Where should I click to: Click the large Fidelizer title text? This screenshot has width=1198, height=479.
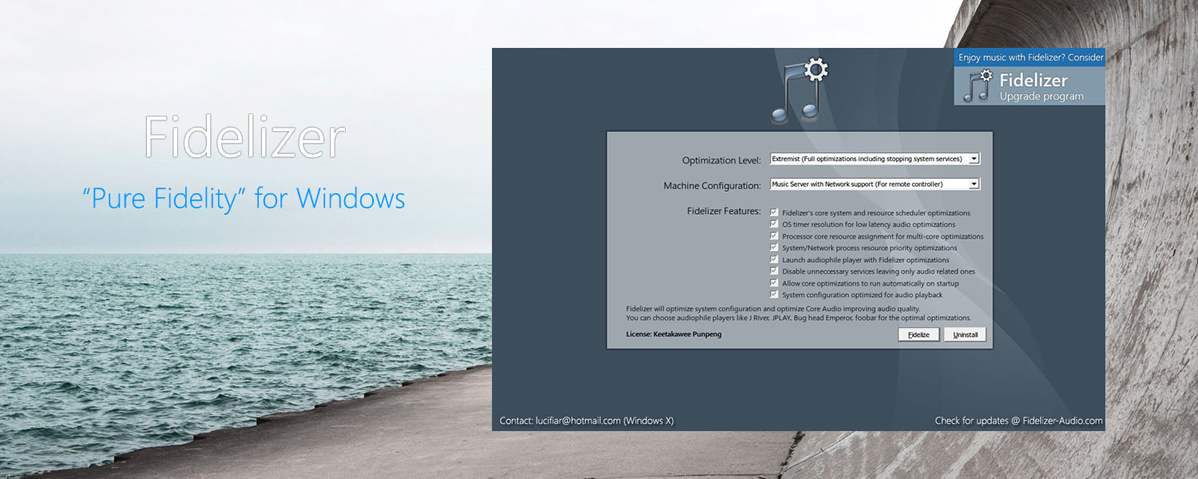tap(244, 138)
